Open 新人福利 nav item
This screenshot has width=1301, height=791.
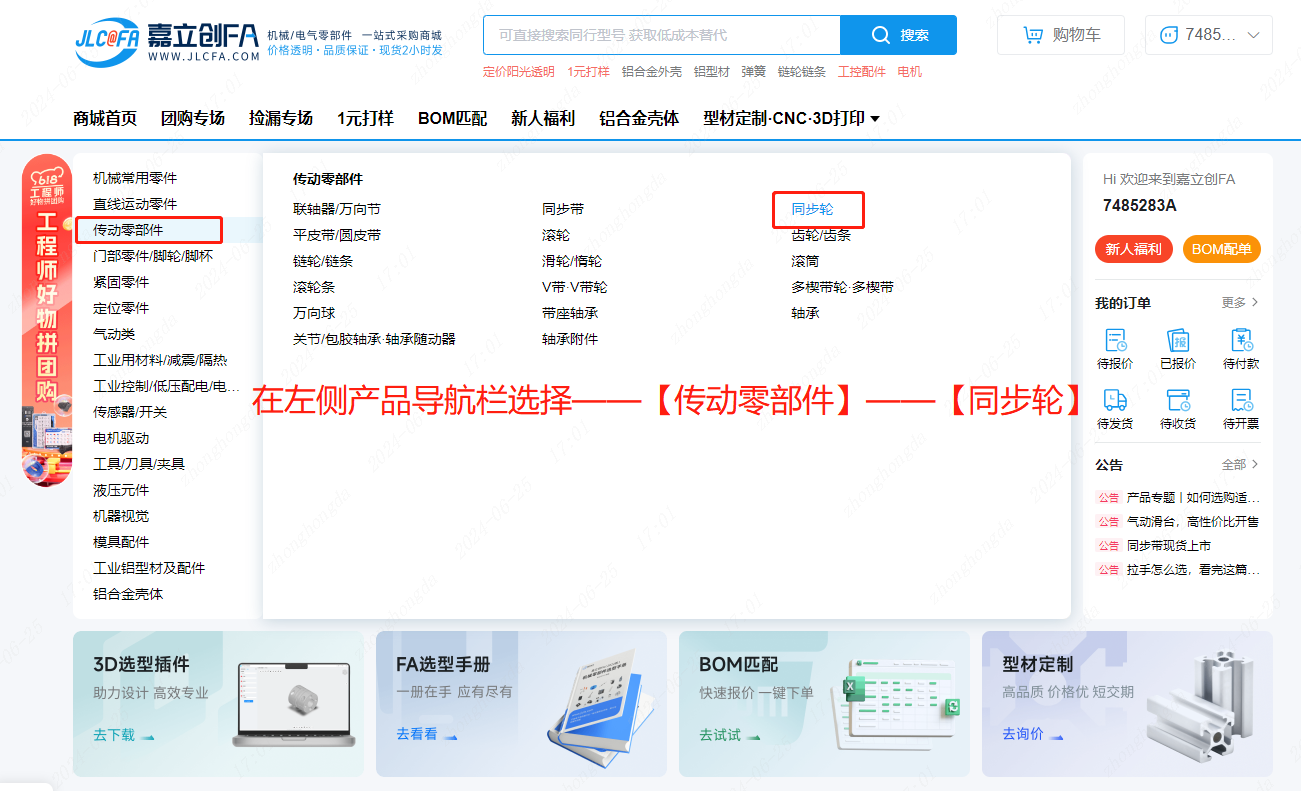pos(543,118)
